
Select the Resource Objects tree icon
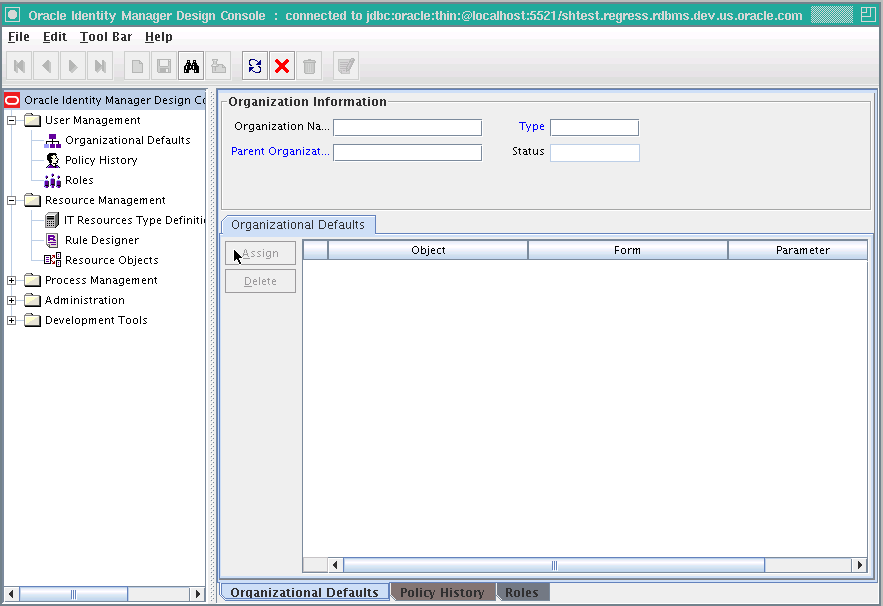pyautogui.click(x=52, y=260)
